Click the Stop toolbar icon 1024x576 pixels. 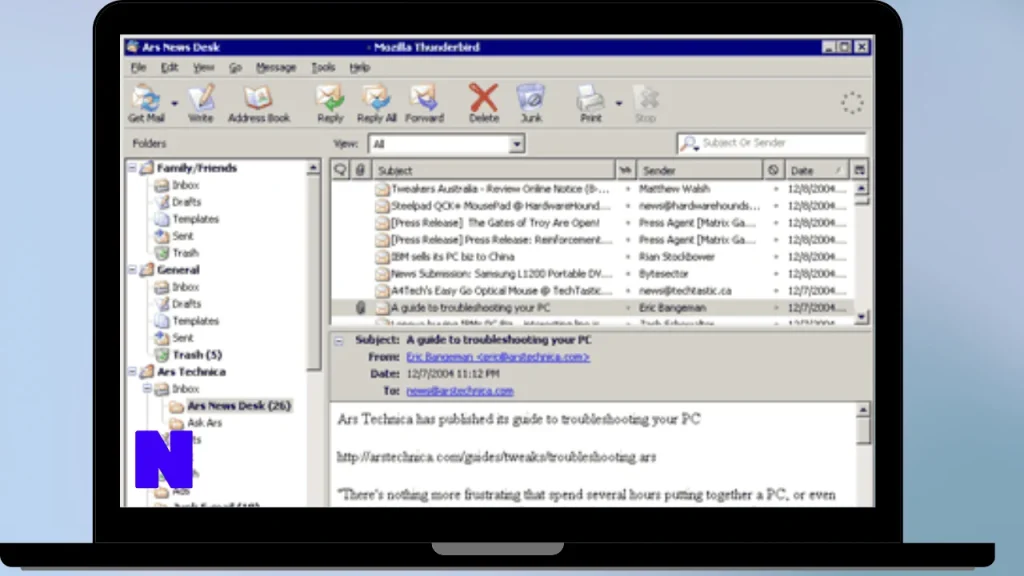pos(645,103)
